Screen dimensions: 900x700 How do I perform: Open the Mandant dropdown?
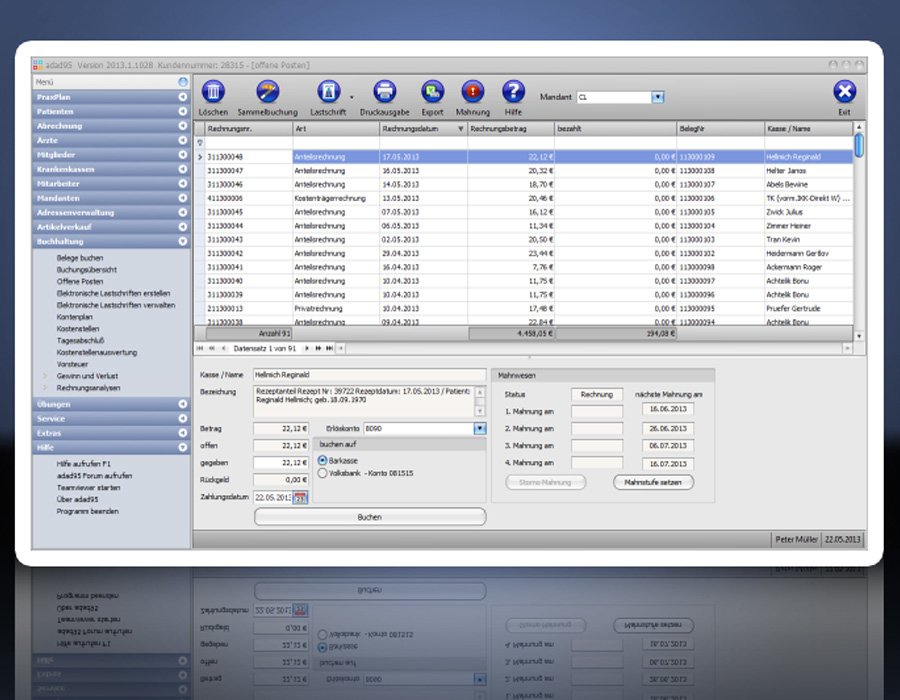click(x=658, y=97)
